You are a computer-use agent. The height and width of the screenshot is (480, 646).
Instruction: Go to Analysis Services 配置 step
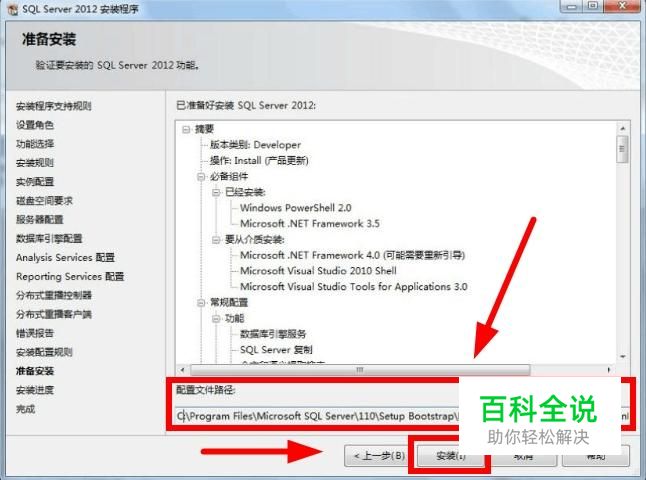65,258
